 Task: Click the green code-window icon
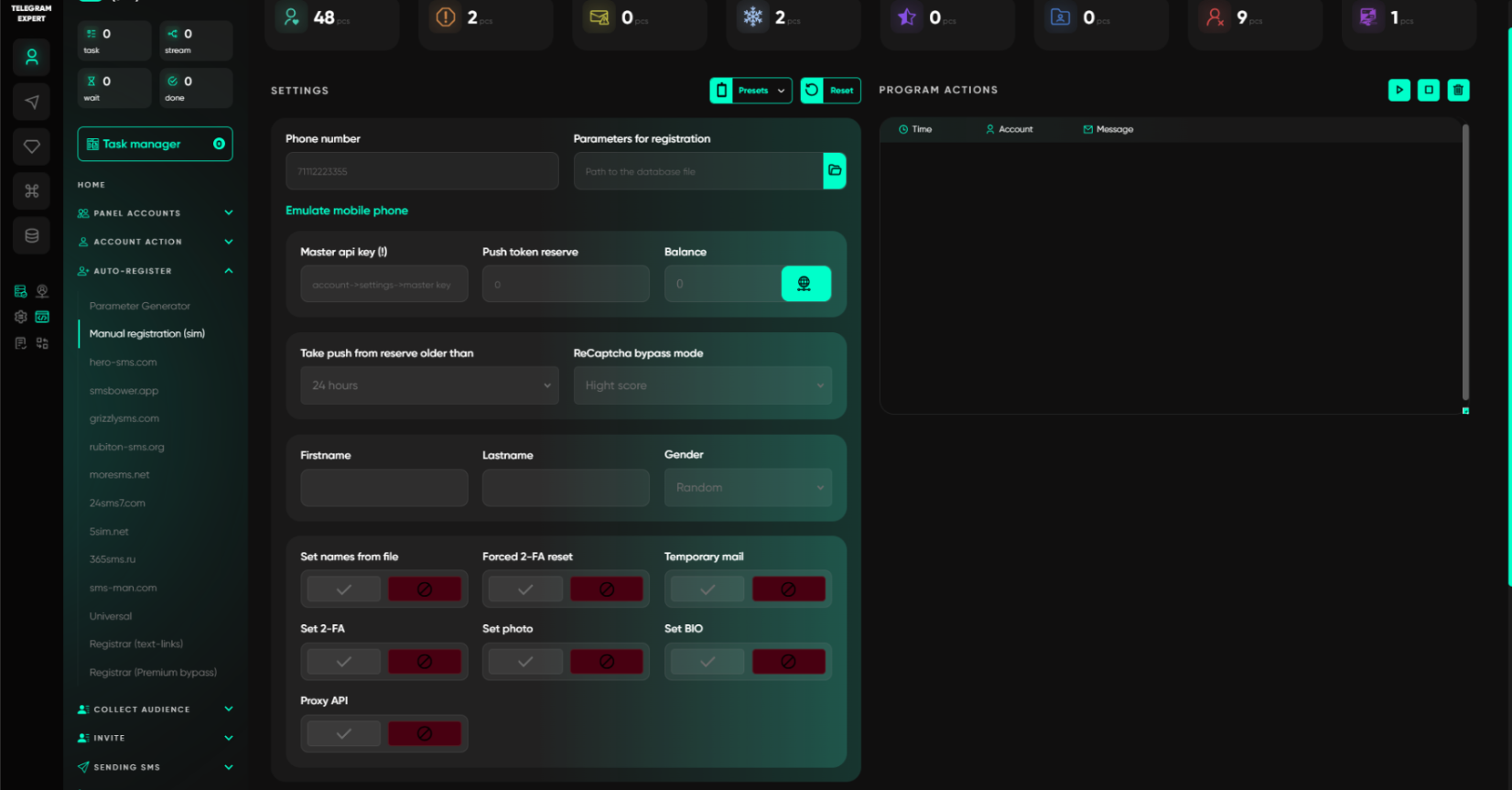point(42,317)
